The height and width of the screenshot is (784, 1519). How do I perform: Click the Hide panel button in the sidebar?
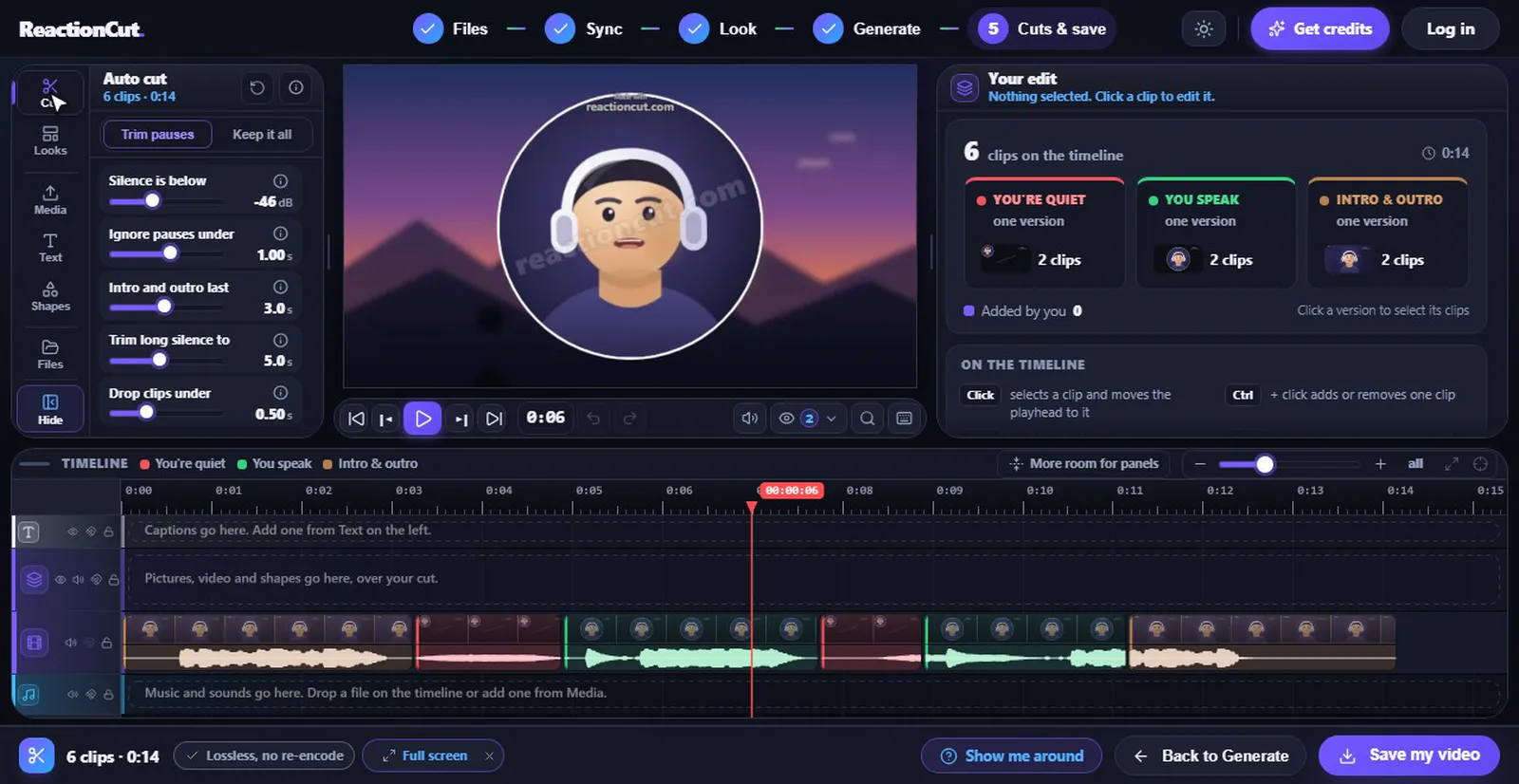pyautogui.click(x=50, y=409)
